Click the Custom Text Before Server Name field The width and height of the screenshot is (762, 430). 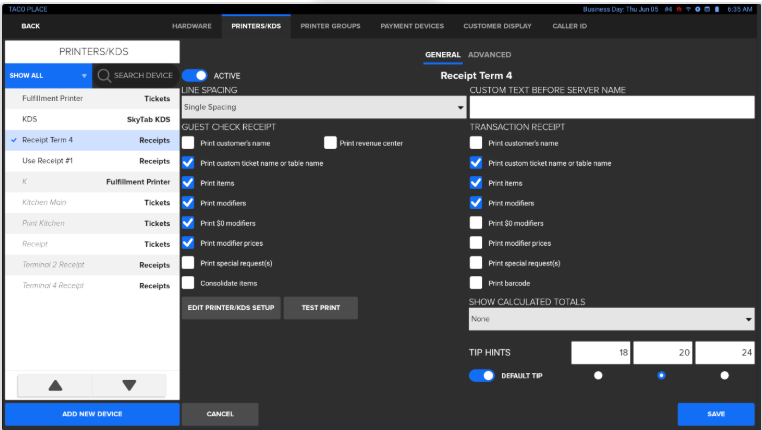(612, 107)
